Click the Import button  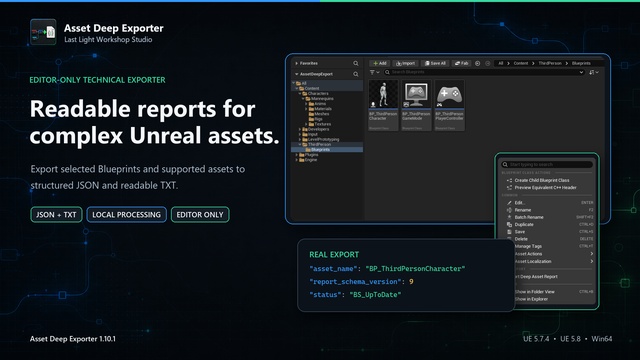coord(405,63)
